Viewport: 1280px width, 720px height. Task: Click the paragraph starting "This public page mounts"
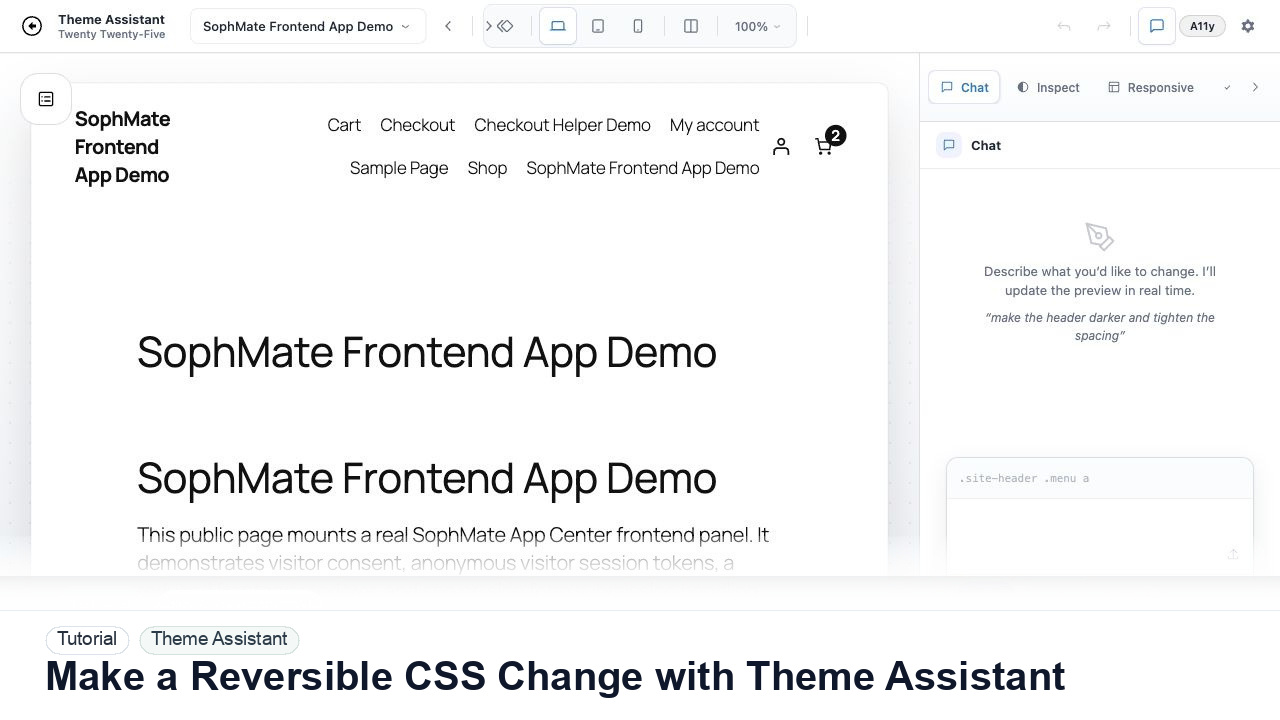click(x=453, y=548)
